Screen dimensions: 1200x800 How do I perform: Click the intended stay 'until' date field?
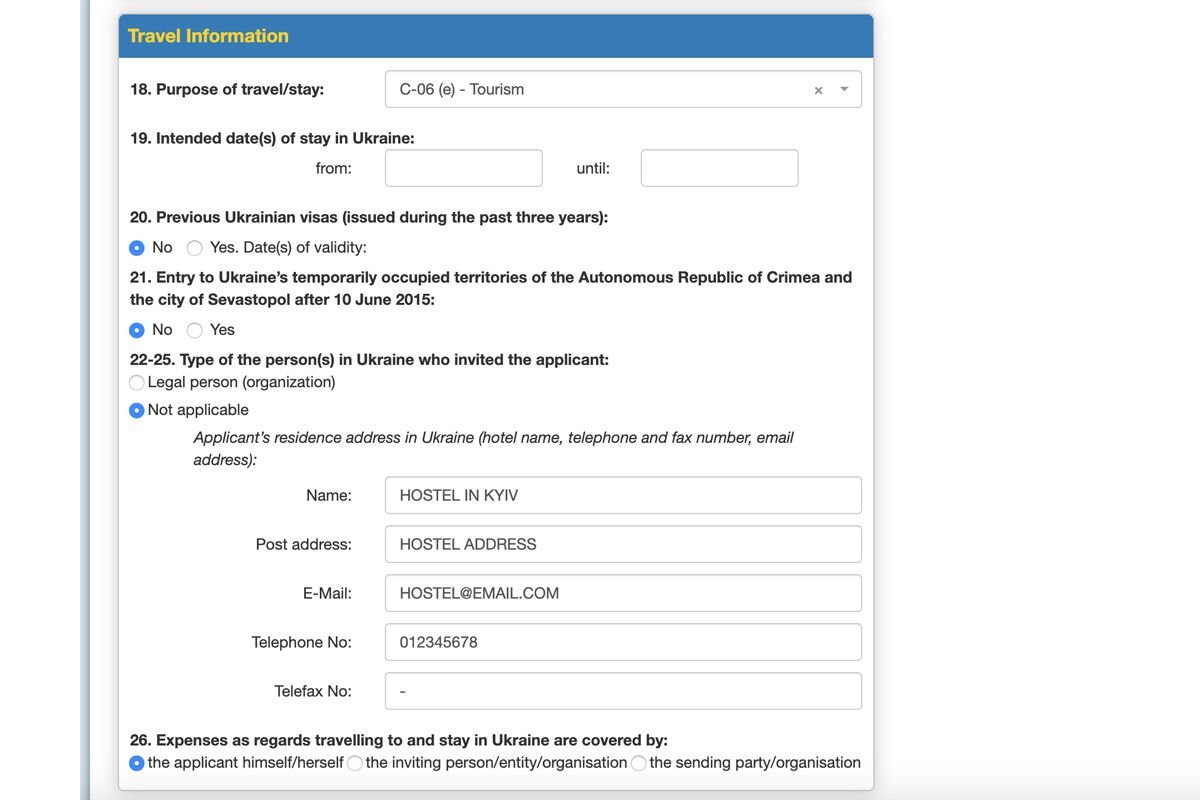(720, 168)
